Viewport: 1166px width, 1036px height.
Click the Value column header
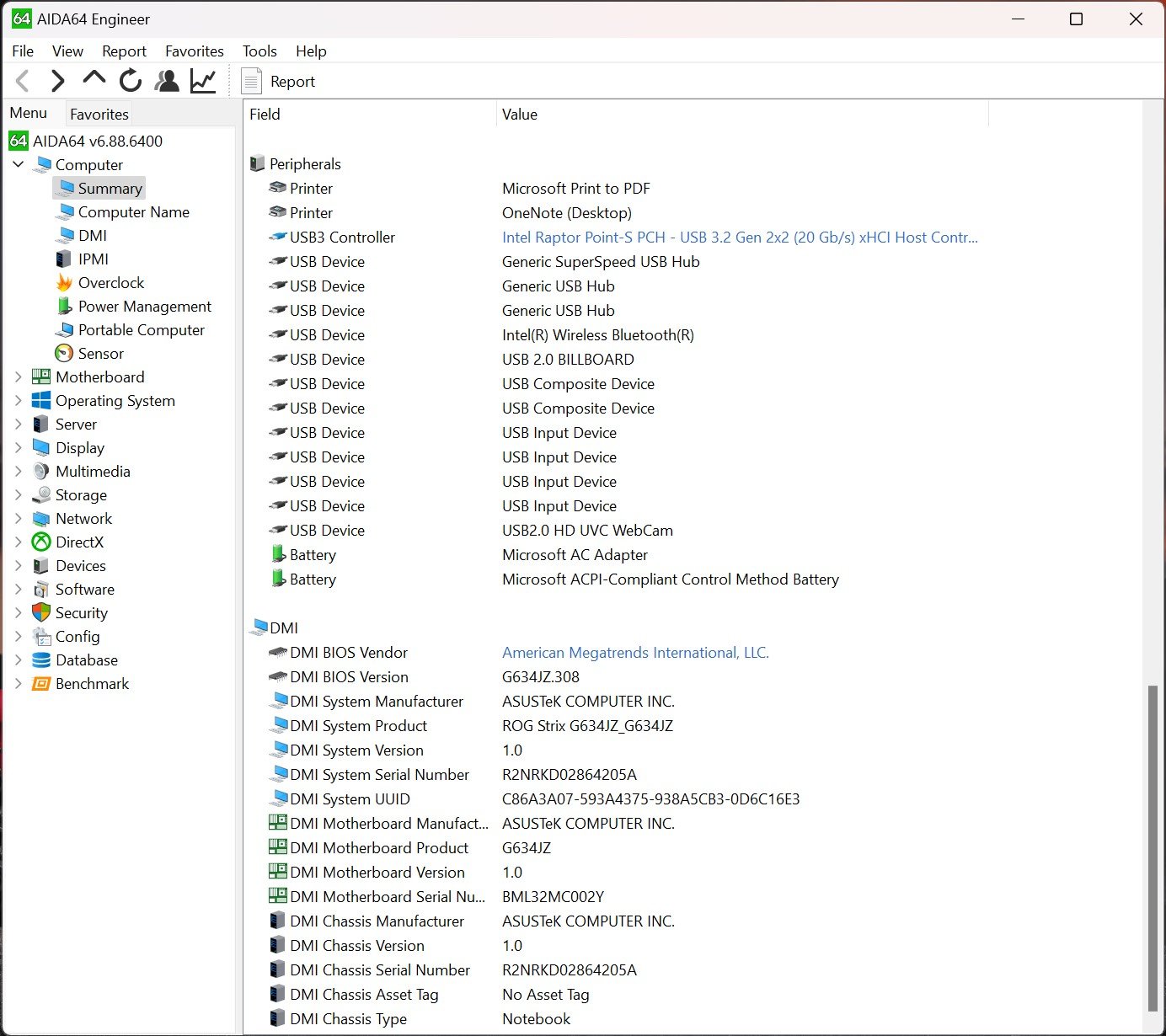tap(742, 115)
